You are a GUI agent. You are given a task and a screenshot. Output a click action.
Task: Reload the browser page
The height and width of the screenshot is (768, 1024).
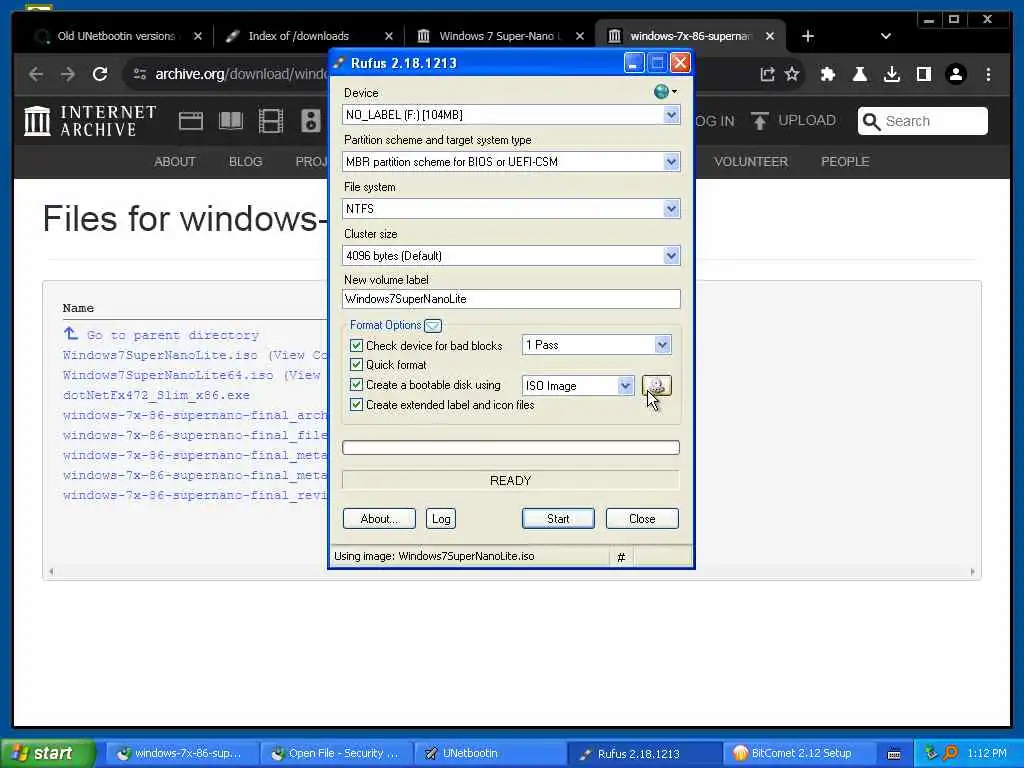pos(100,74)
